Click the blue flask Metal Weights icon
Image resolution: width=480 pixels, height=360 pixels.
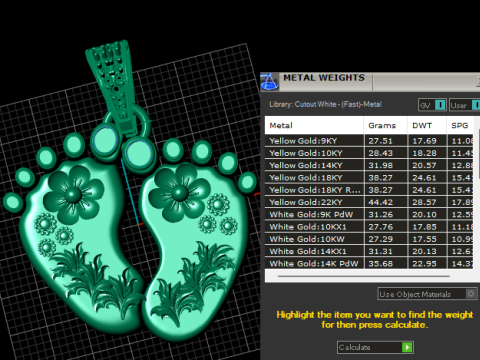point(269,82)
